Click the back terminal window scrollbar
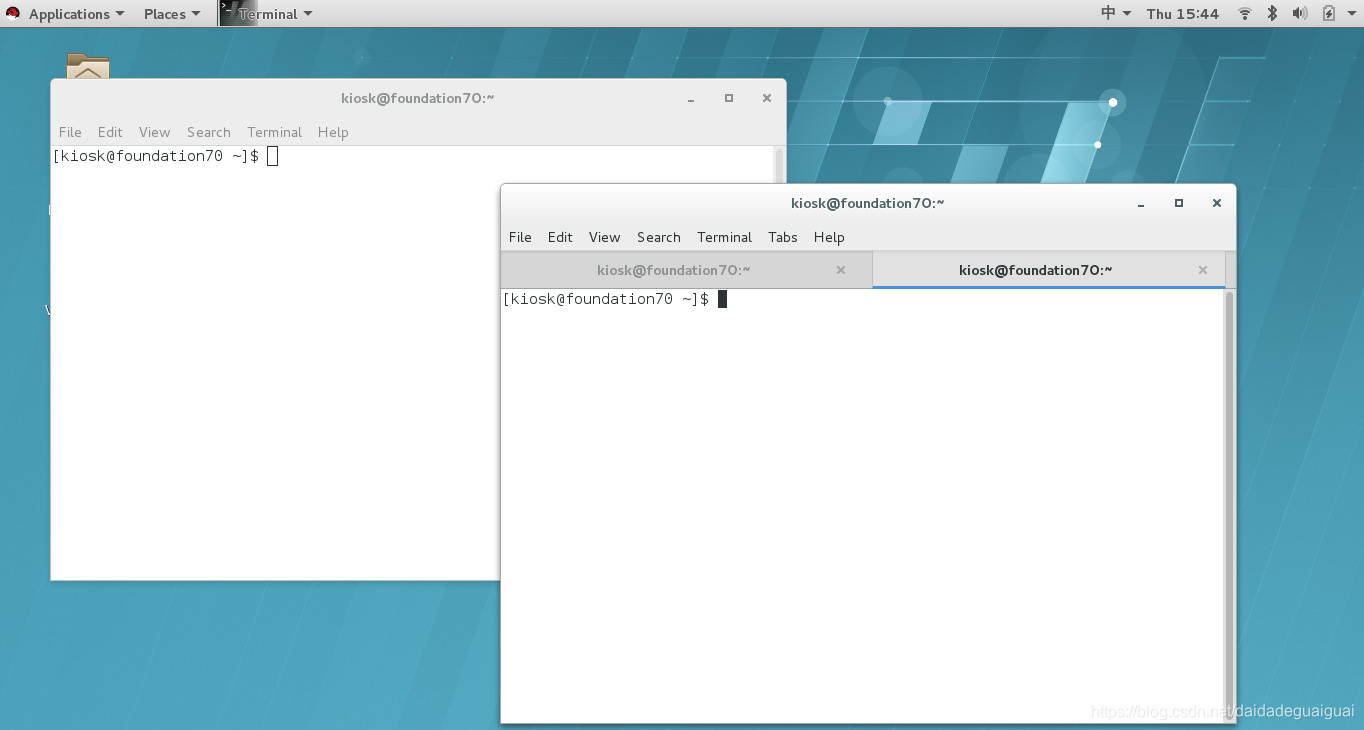The width and height of the screenshot is (1364, 730). [x=780, y=166]
